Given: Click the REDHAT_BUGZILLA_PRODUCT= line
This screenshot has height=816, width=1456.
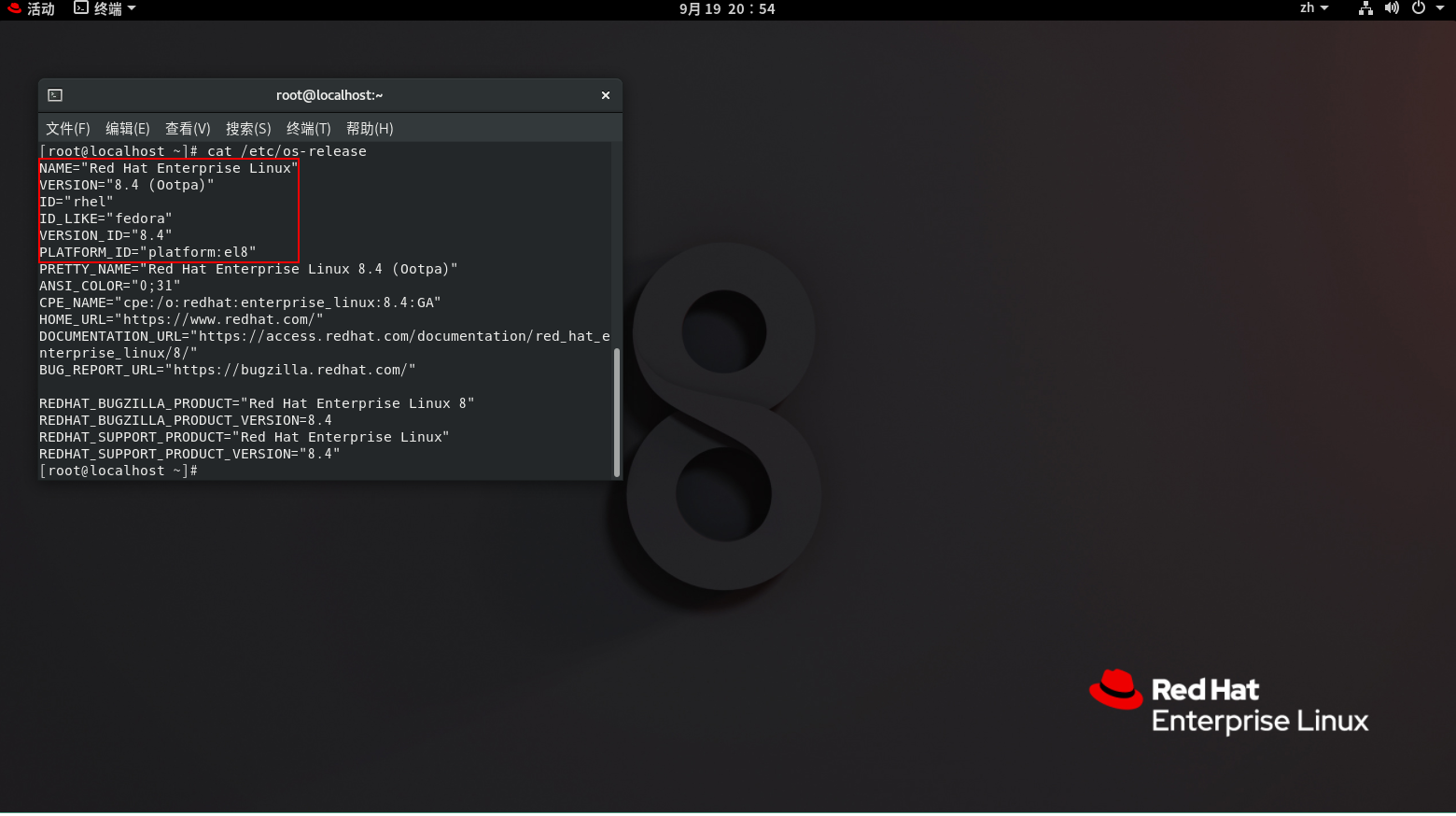Looking at the screenshot, I should tap(257, 403).
